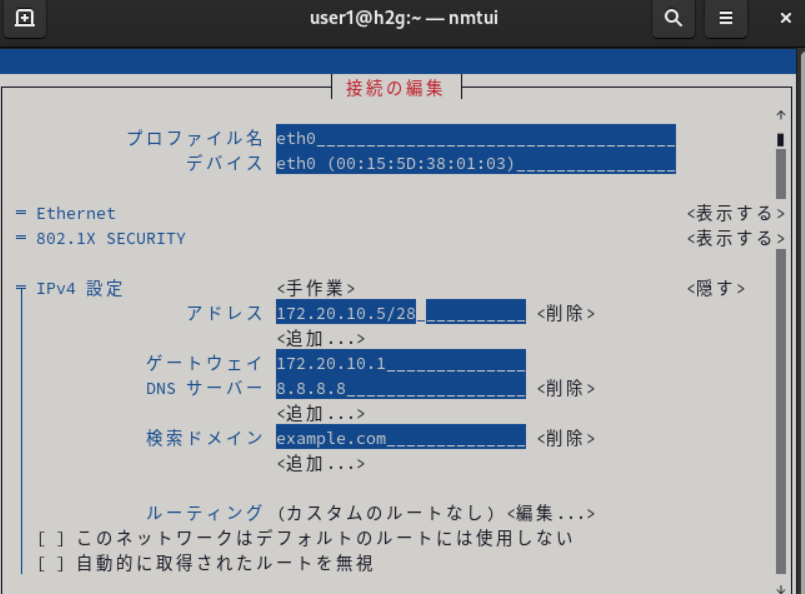Edit routing with <編集...>
Screen dimensions: 805x594
pyautogui.click(x=551, y=513)
